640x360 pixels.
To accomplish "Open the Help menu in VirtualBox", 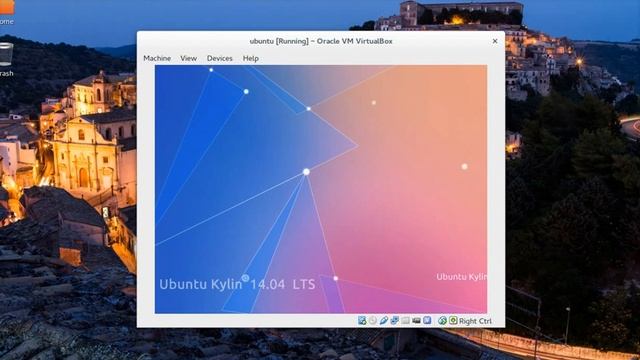I will click(x=251, y=58).
